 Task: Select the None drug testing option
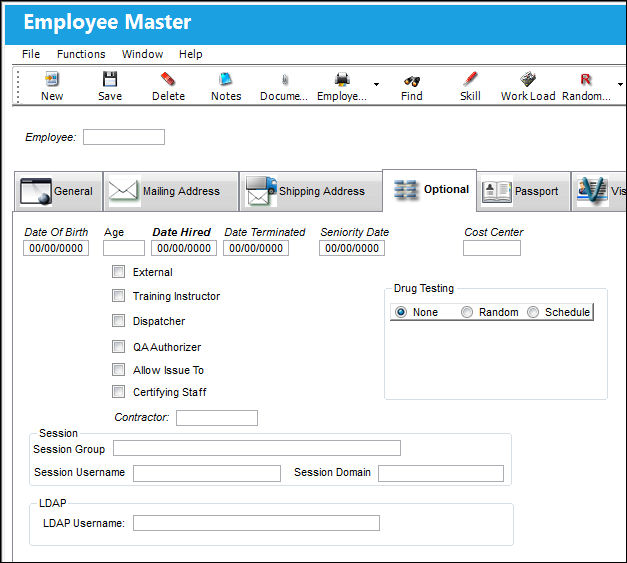coord(401,312)
